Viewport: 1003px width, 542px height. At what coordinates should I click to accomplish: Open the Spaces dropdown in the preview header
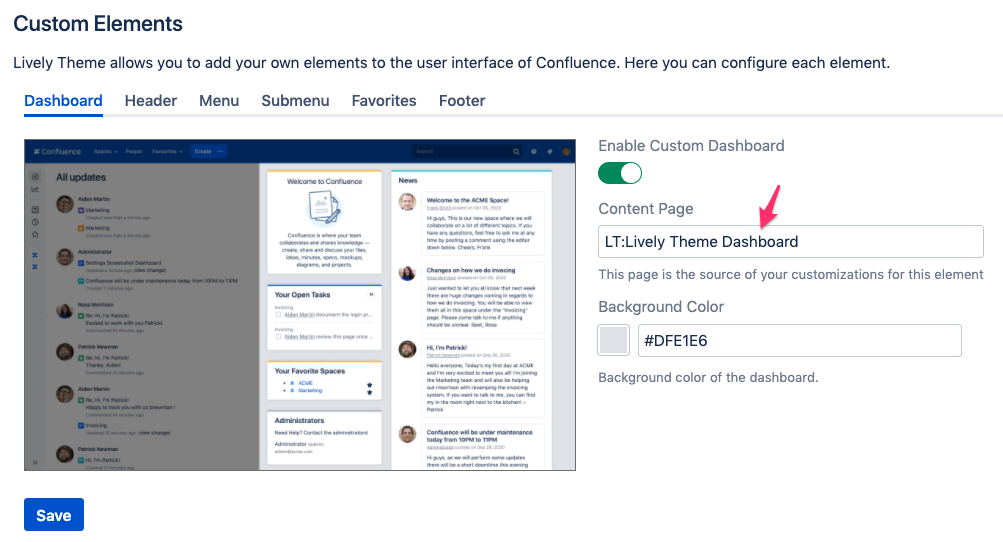pos(105,151)
